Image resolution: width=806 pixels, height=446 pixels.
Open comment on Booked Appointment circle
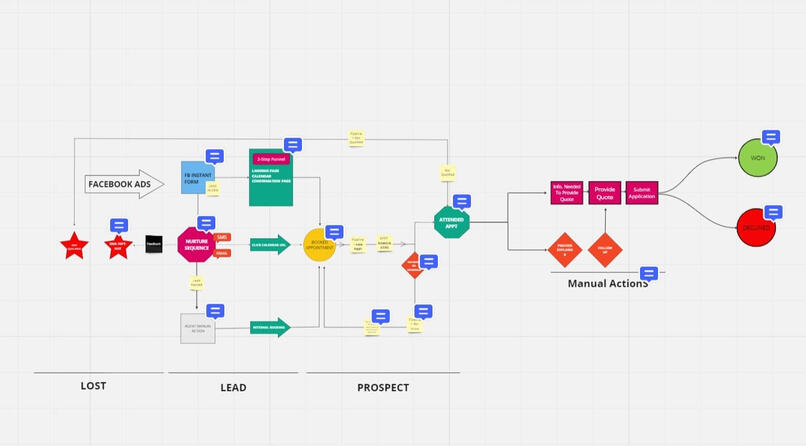click(334, 232)
